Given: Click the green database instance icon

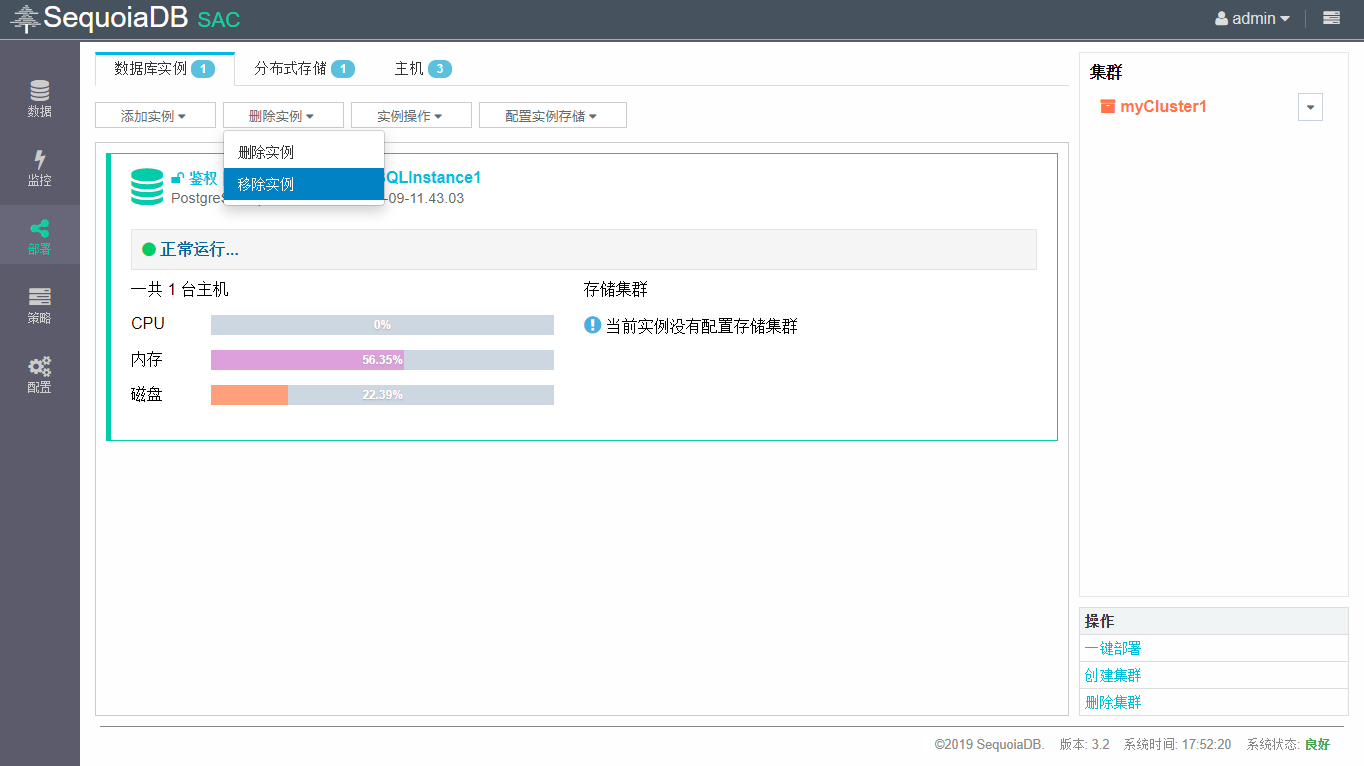Looking at the screenshot, I should click(147, 187).
